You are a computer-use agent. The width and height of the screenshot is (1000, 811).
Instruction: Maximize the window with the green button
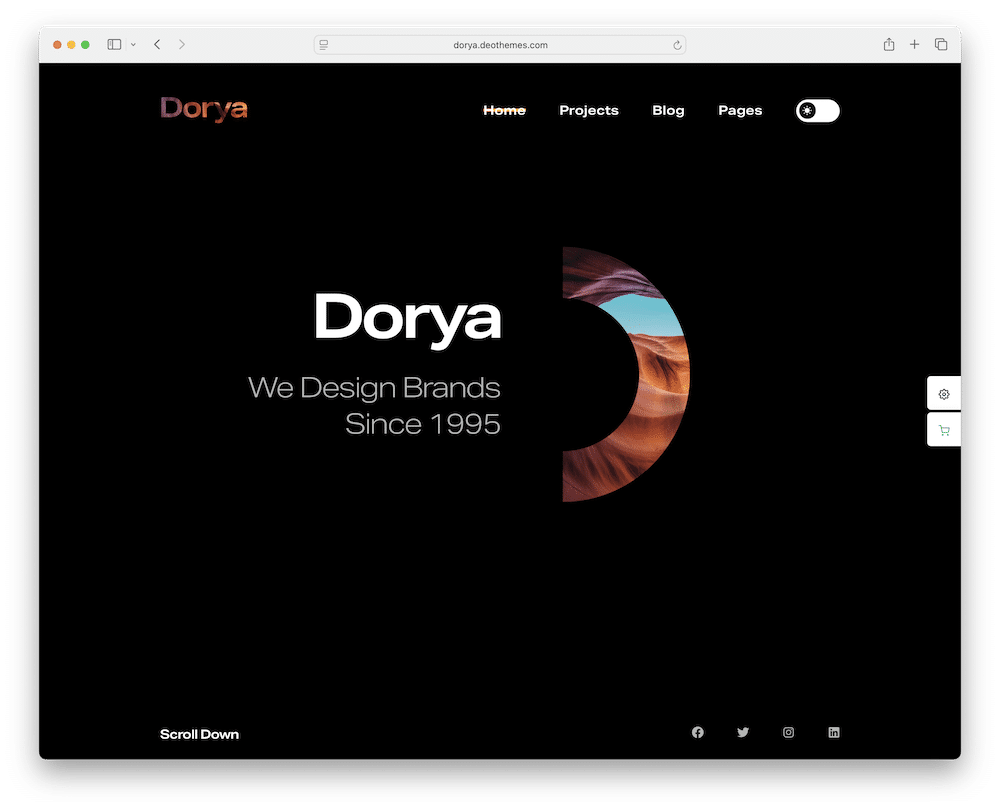tap(85, 45)
